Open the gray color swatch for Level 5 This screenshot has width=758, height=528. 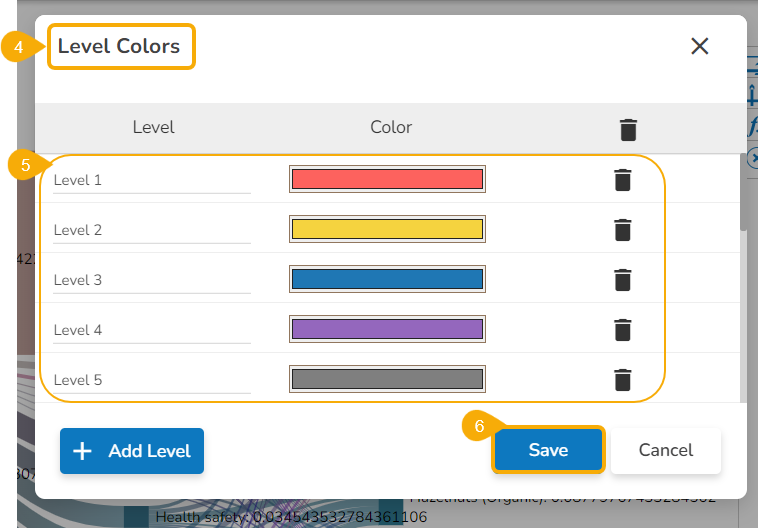tap(387, 379)
